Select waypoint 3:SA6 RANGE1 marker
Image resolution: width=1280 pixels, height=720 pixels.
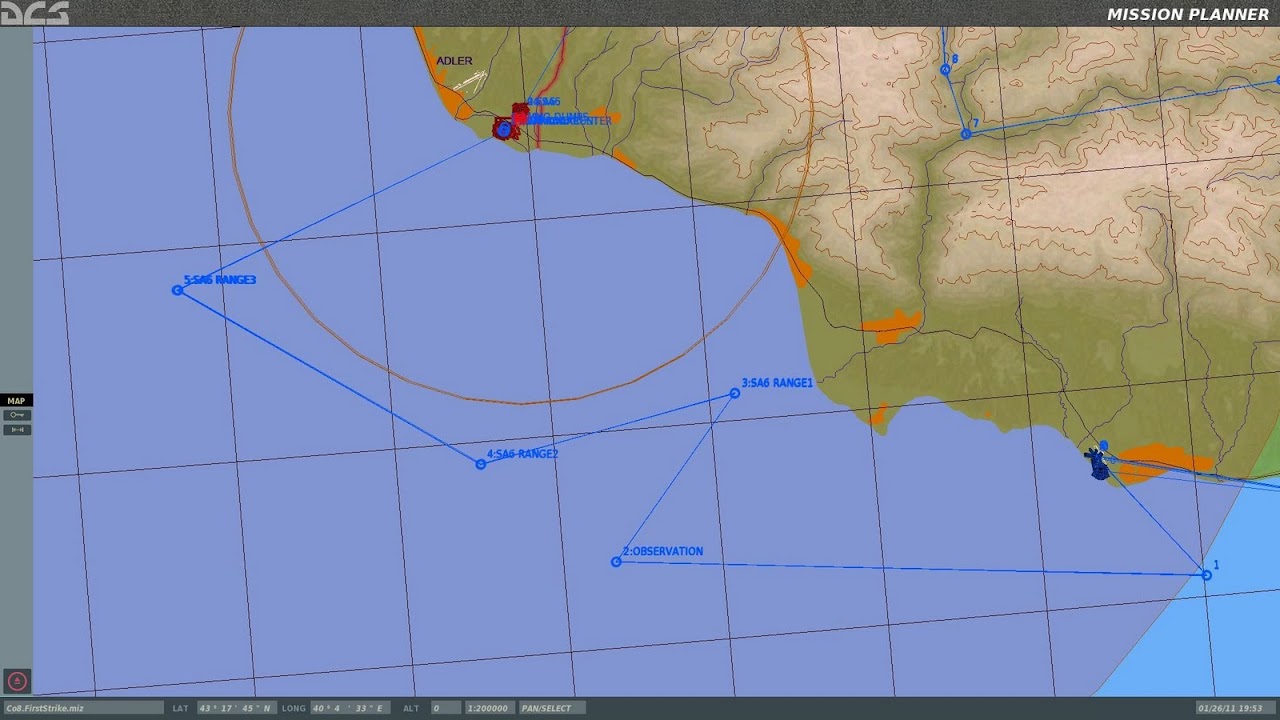point(735,393)
